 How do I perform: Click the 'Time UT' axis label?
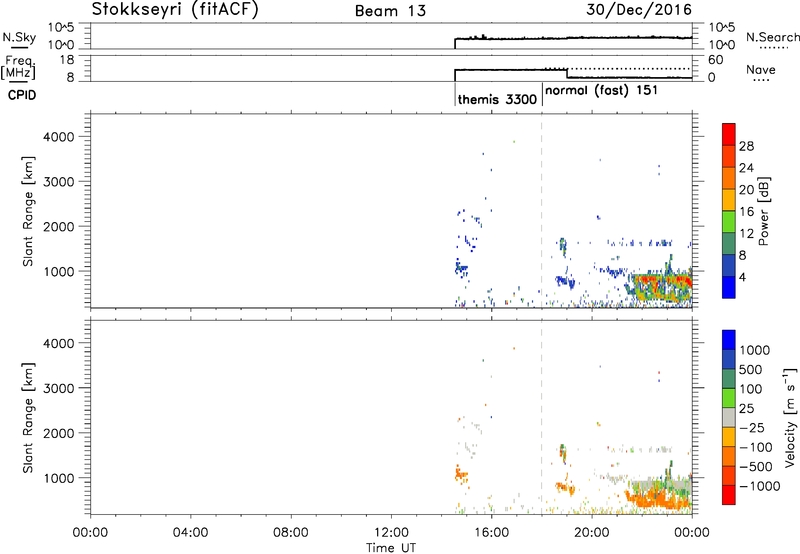tap(391, 548)
